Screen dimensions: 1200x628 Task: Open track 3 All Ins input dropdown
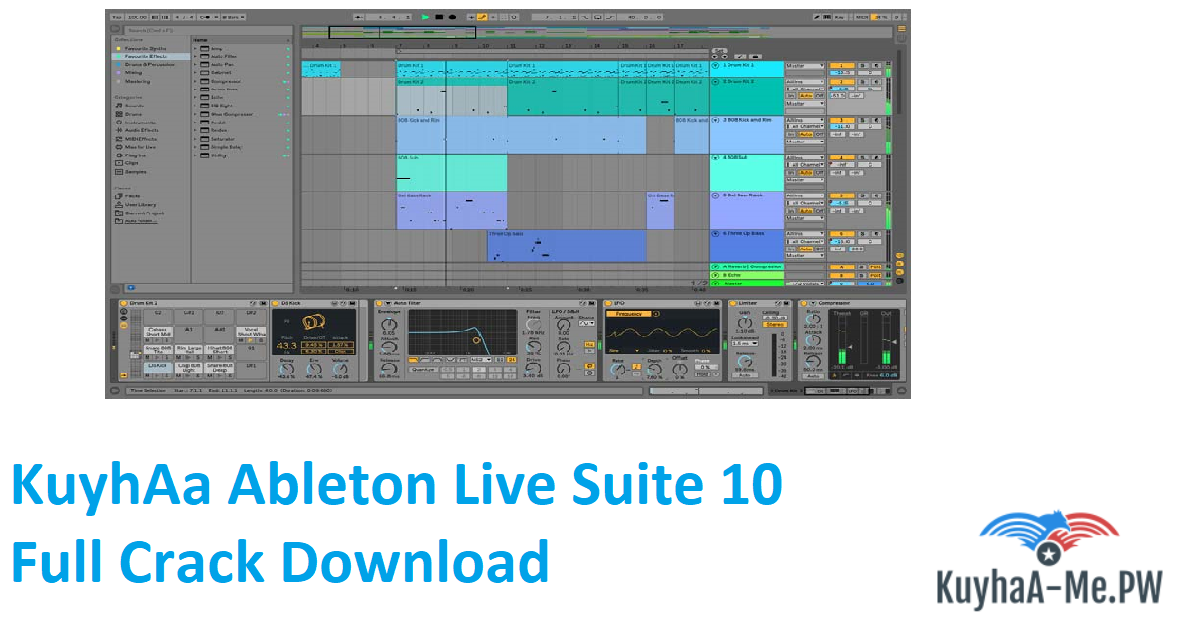[805, 119]
